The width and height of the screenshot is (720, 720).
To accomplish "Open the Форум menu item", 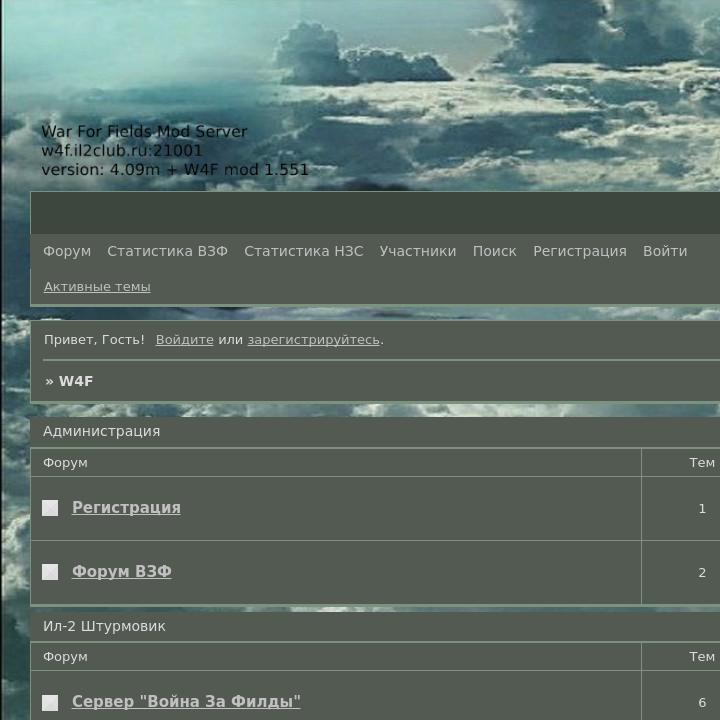I will click(67, 251).
